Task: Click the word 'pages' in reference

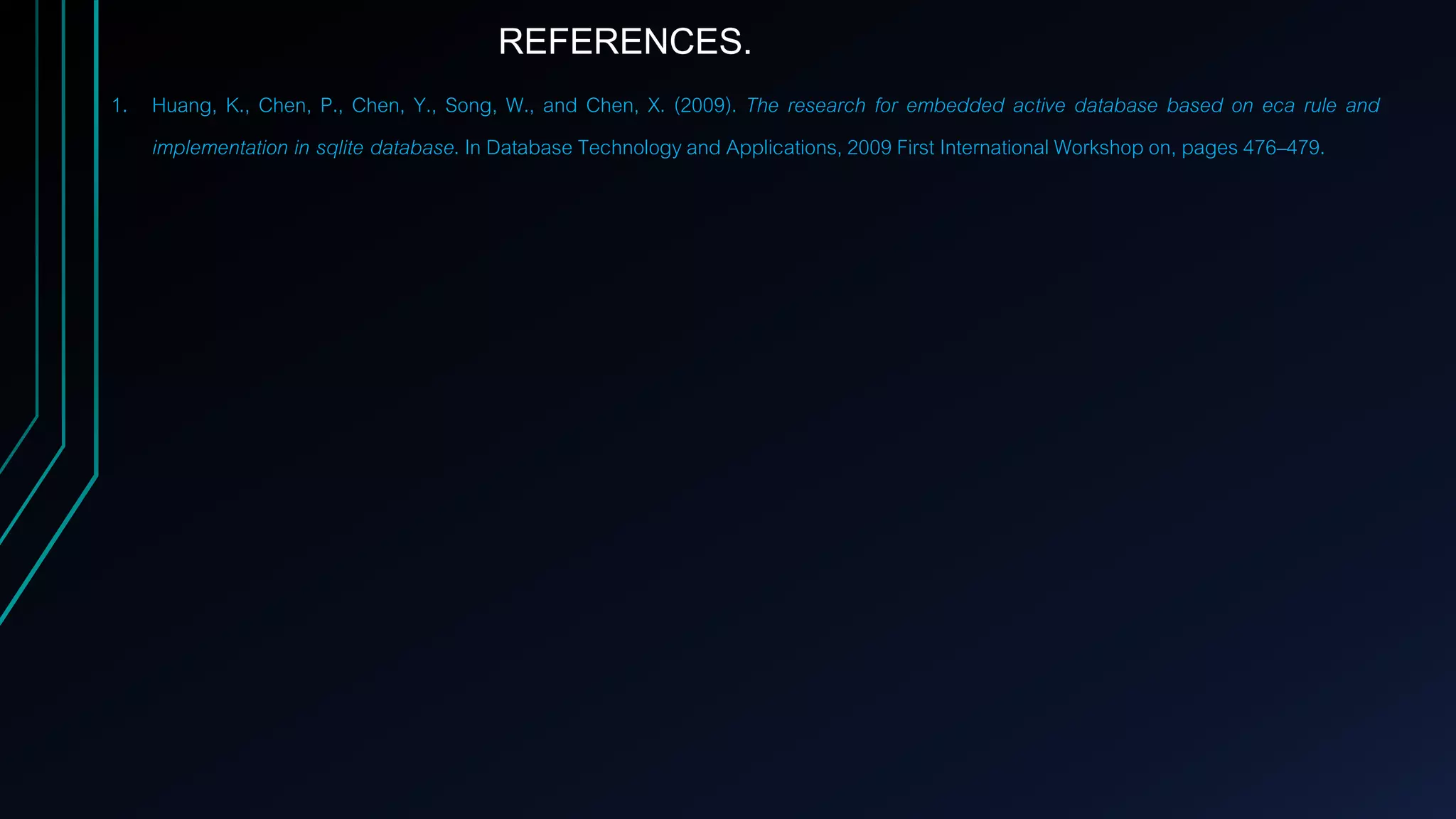Action: 1209,148
